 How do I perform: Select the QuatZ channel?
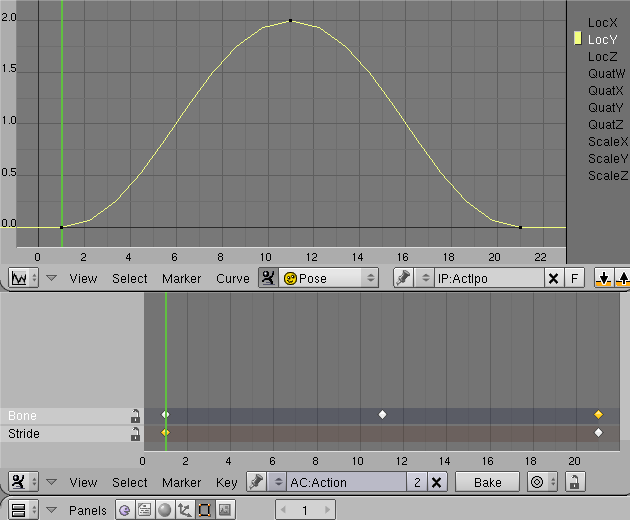pos(606,125)
